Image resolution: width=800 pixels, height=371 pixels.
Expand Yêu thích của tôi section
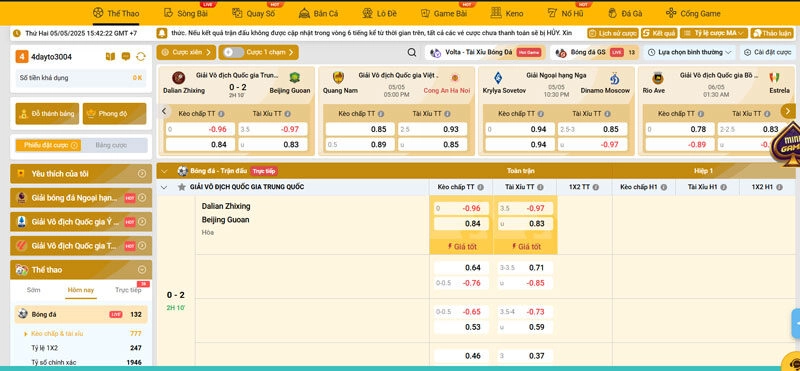[81, 174]
